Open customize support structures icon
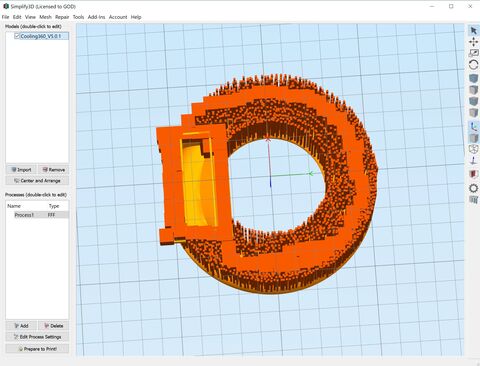480x366 pixels. pos(473,200)
